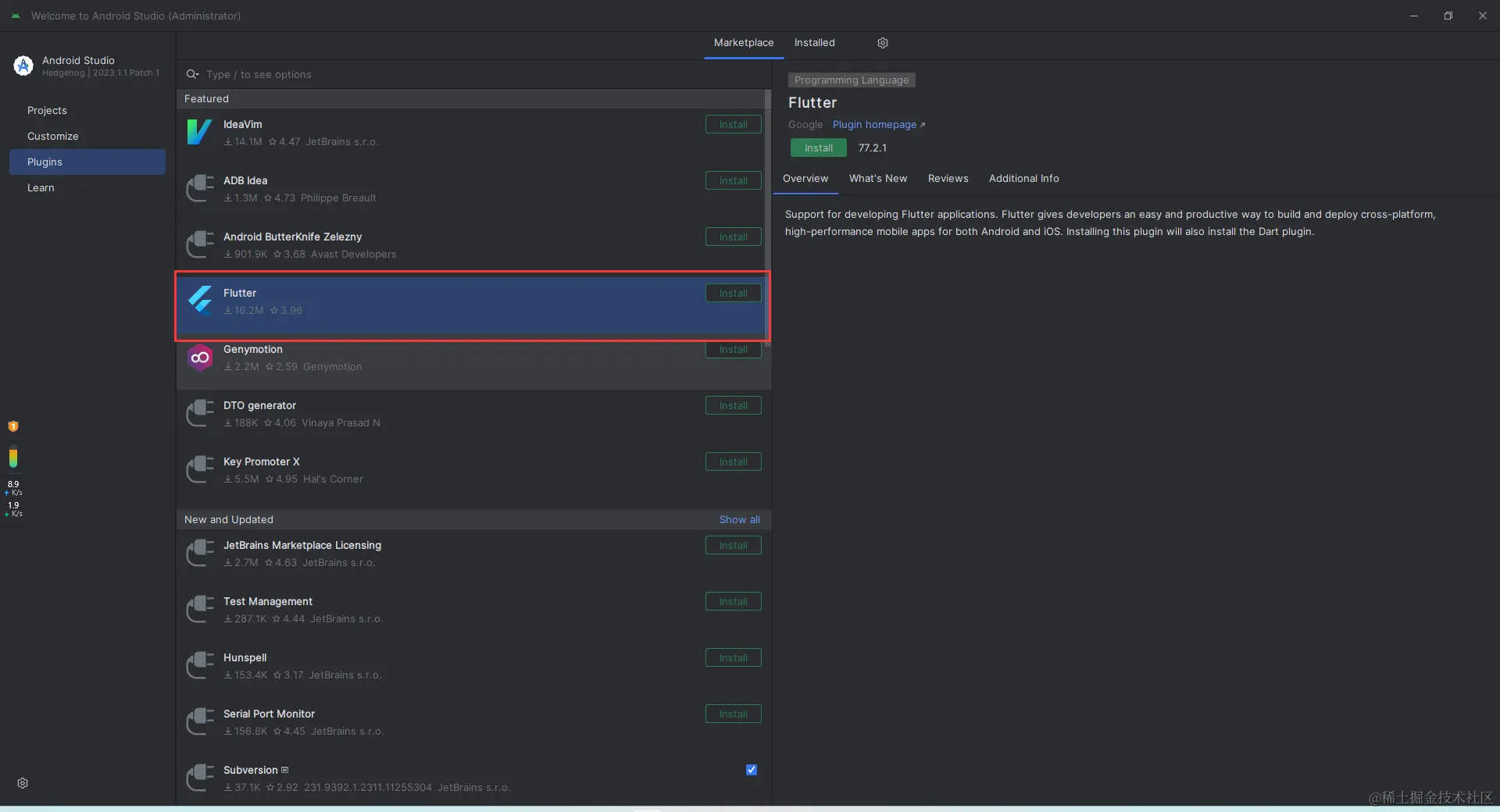Select Learn in the sidebar
The image size is (1500, 812).
coord(87,187)
